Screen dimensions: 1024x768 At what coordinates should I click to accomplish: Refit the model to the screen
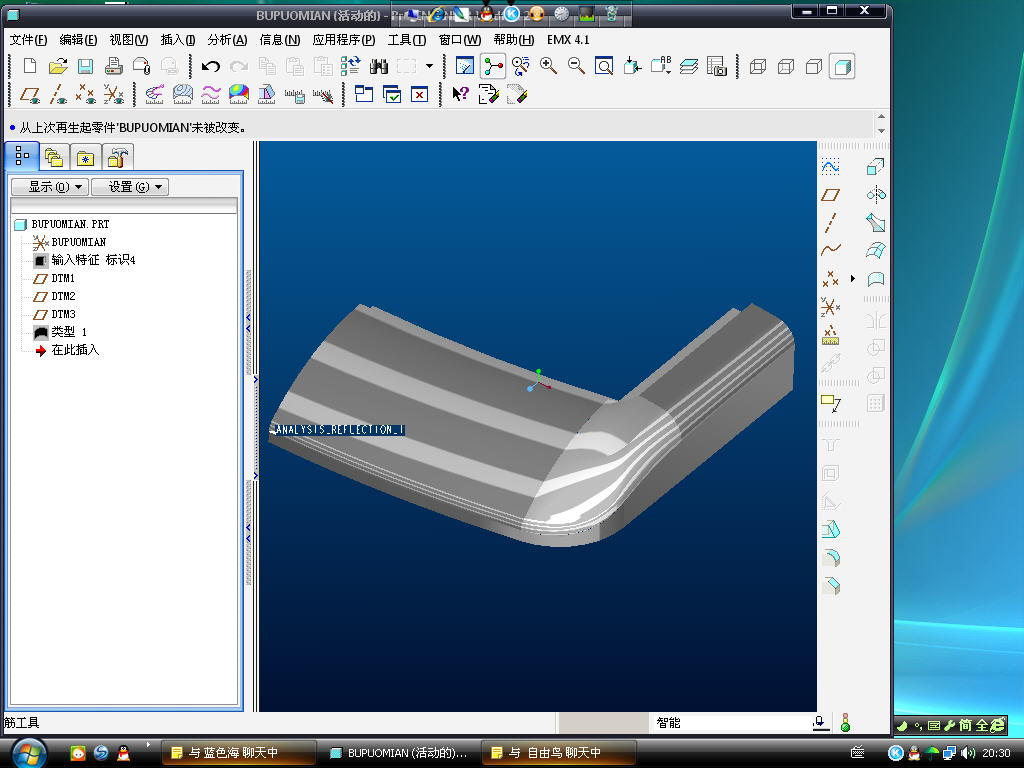click(x=604, y=66)
